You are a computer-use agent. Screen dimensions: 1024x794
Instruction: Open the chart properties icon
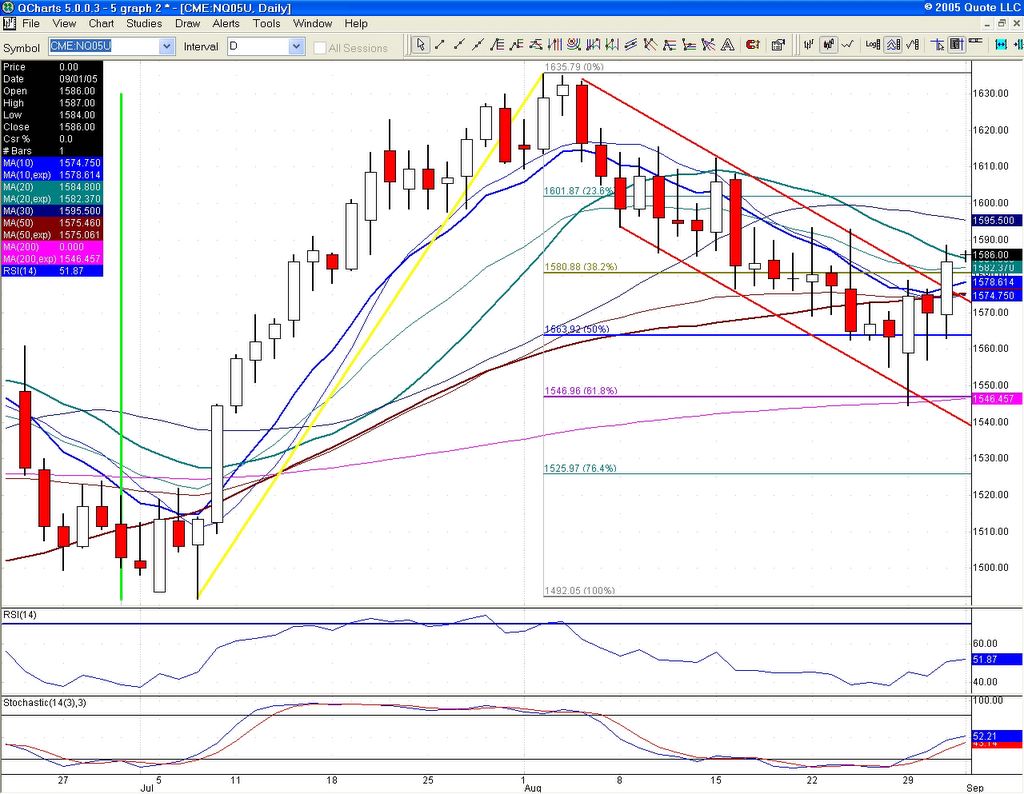click(x=778, y=44)
